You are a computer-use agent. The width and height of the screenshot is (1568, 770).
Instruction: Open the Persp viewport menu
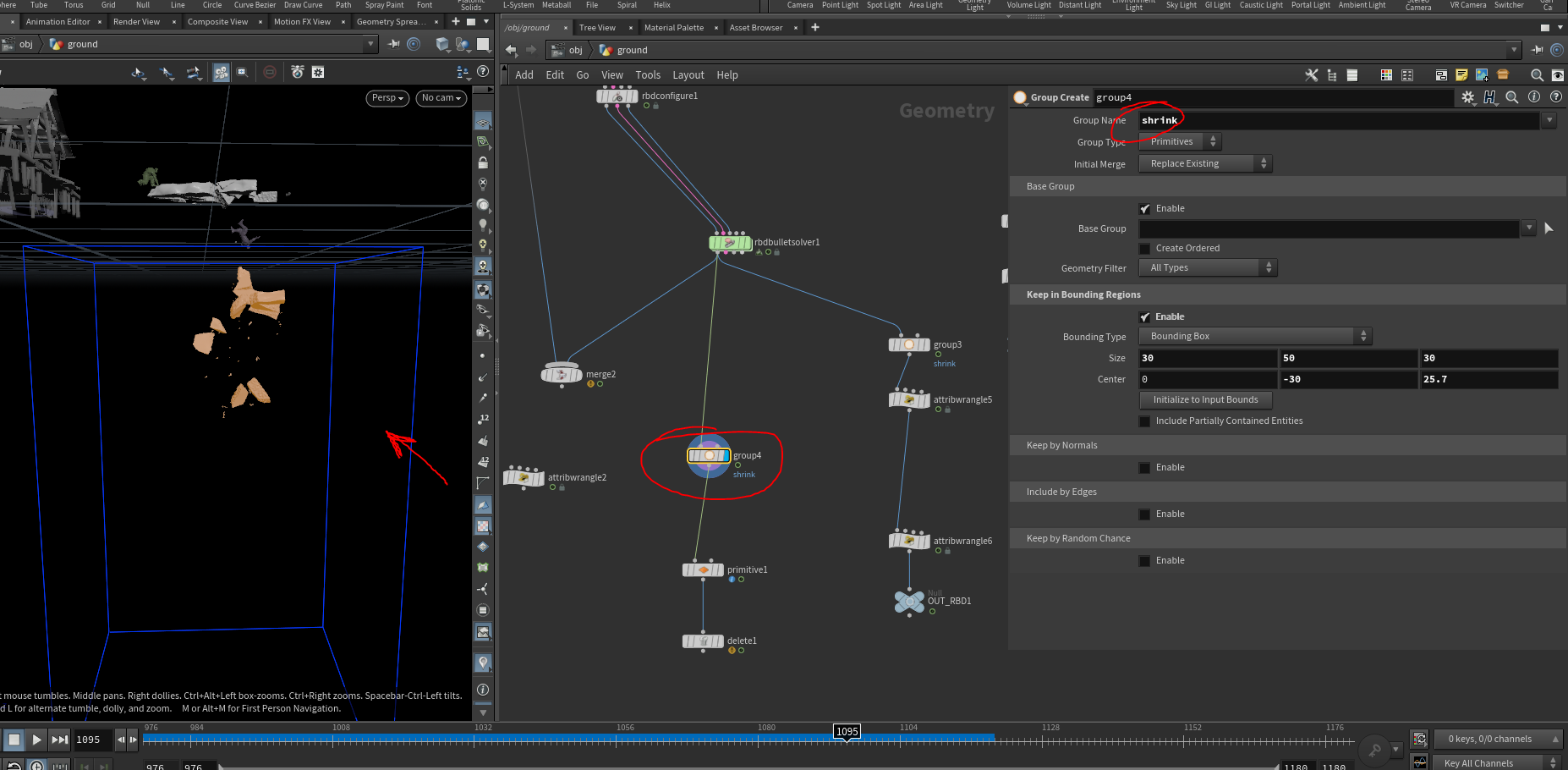[x=387, y=98]
